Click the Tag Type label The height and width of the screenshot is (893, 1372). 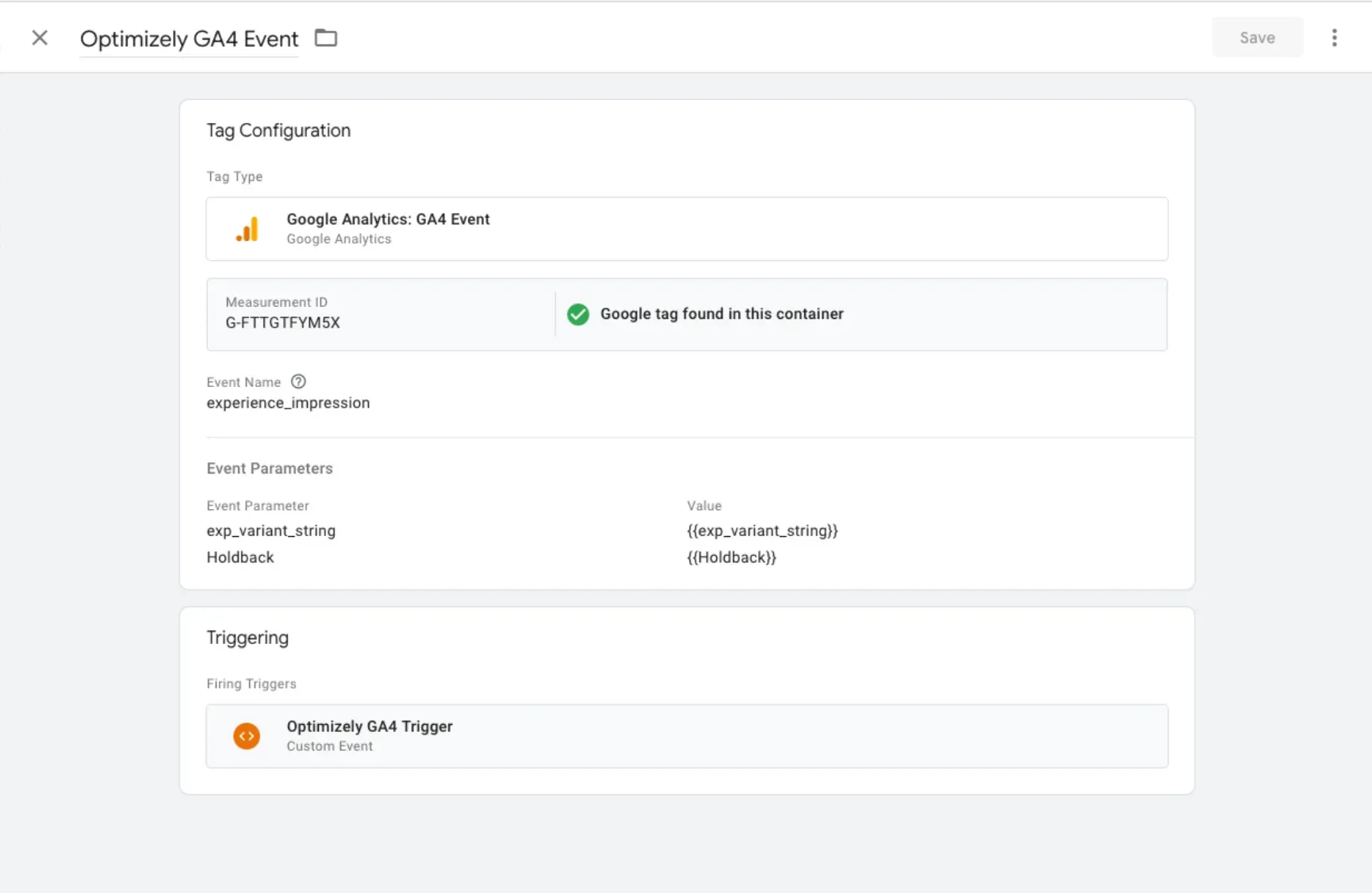pos(235,177)
